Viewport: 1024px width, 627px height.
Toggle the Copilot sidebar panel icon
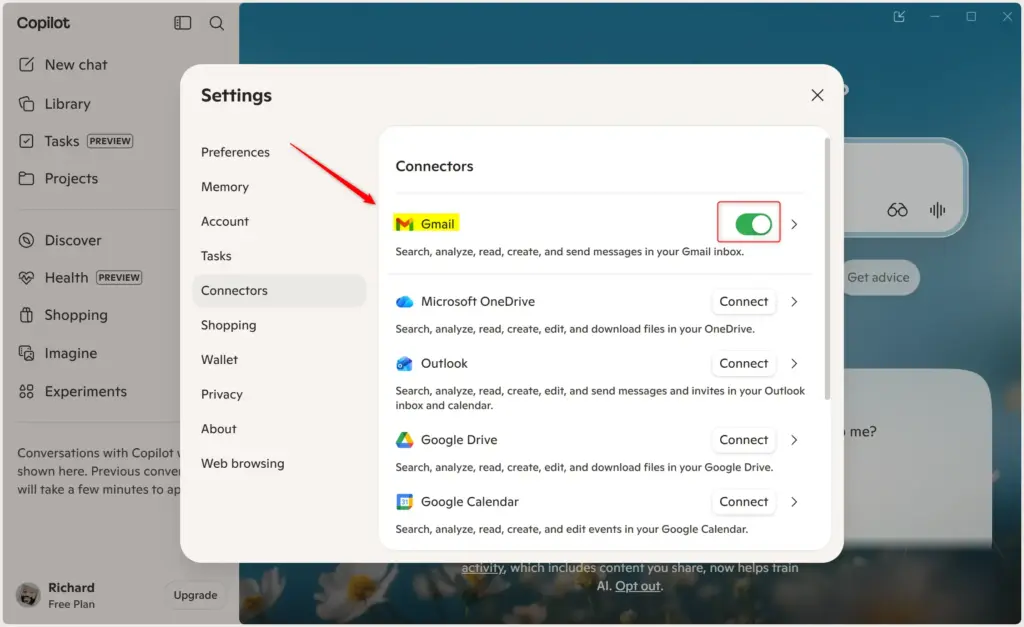(x=182, y=23)
